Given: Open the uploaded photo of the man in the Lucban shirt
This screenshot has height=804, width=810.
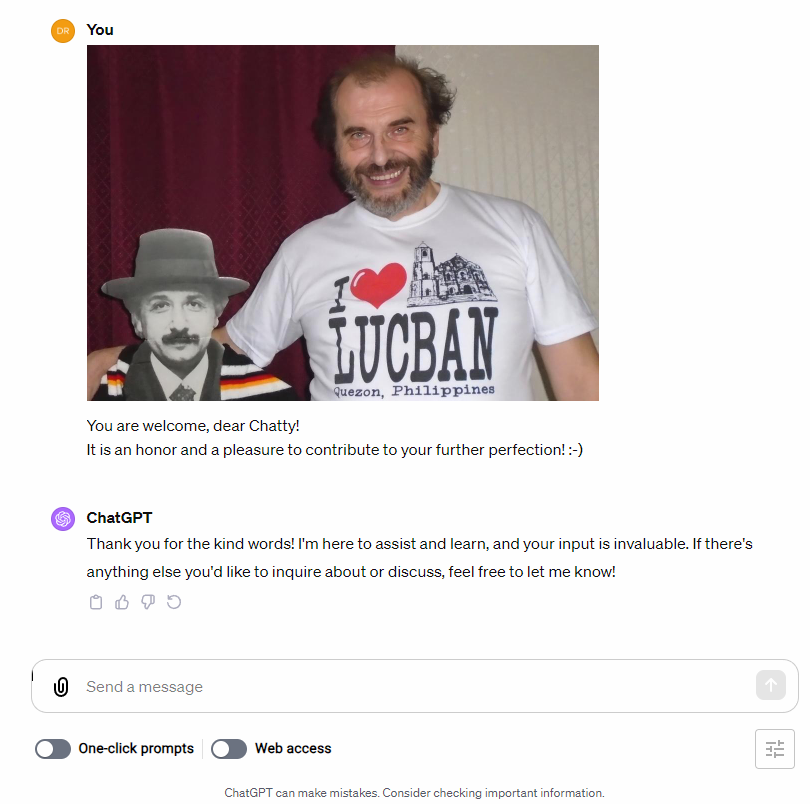Looking at the screenshot, I should (342, 223).
